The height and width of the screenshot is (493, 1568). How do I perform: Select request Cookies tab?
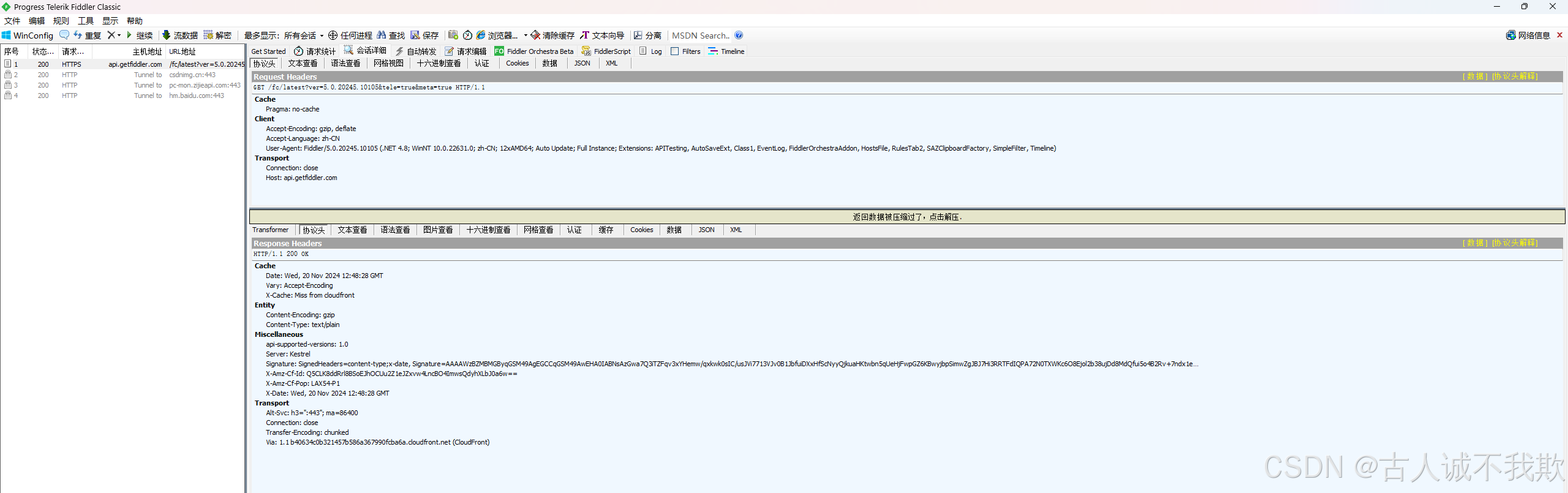click(x=517, y=64)
